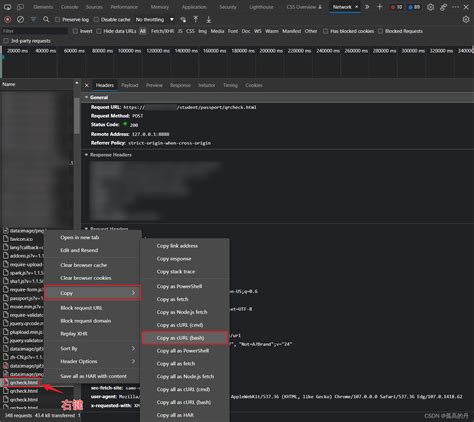Check Blocked Requests checkbox
This screenshot has height=422, width=474.
380,31
